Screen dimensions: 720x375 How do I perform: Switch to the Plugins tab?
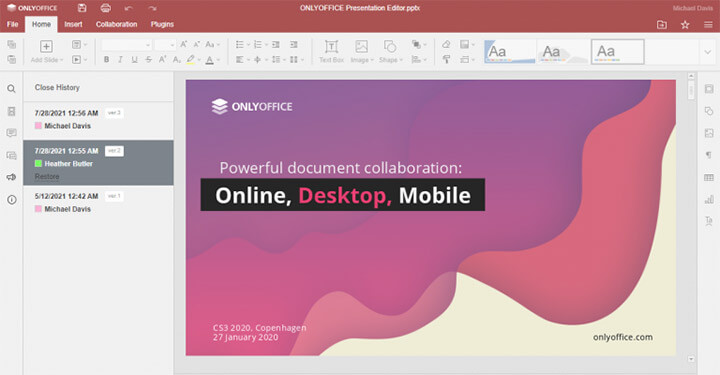point(162,24)
